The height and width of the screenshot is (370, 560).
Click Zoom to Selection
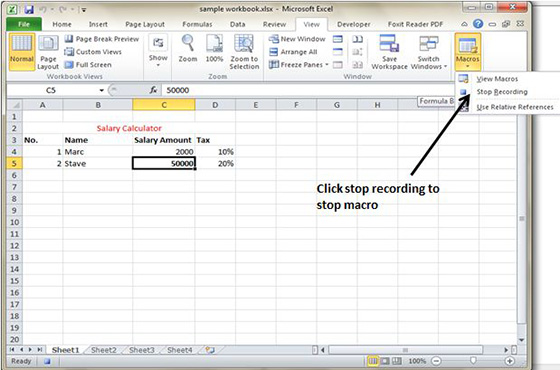coord(244,52)
